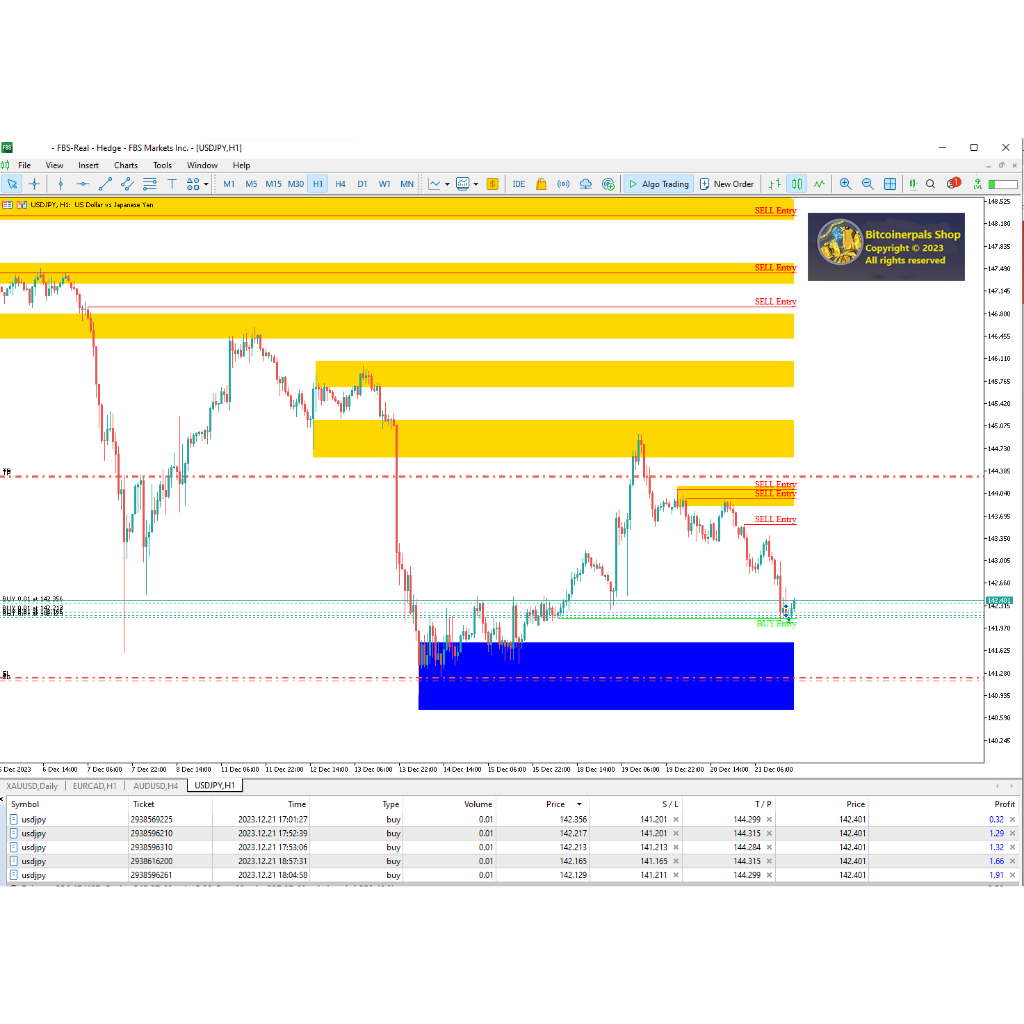Select the text label tool

[x=171, y=184]
